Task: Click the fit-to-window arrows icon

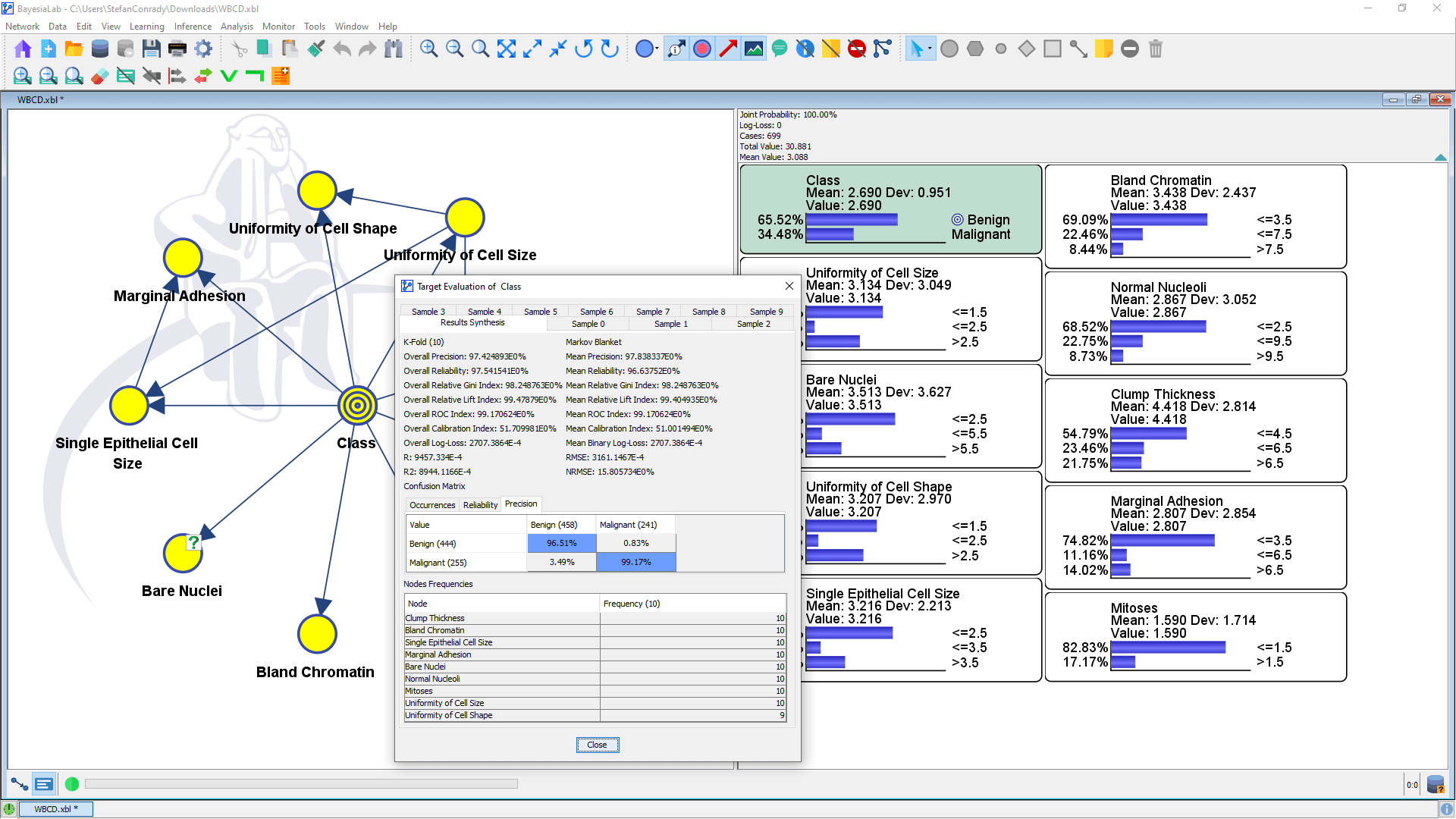Action: pyautogui.click(x=506, y=49)
